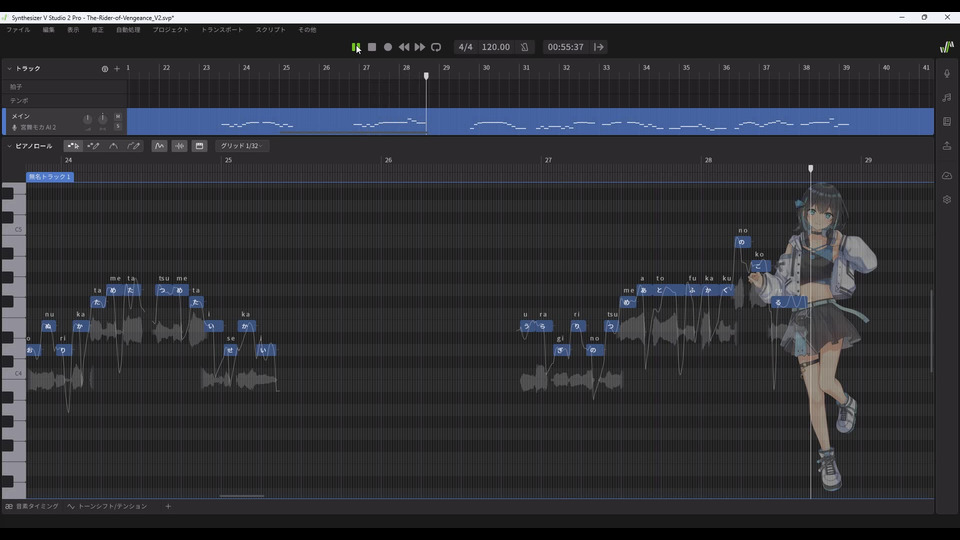Open the cloud panel in right sidebar

point(947,176)
